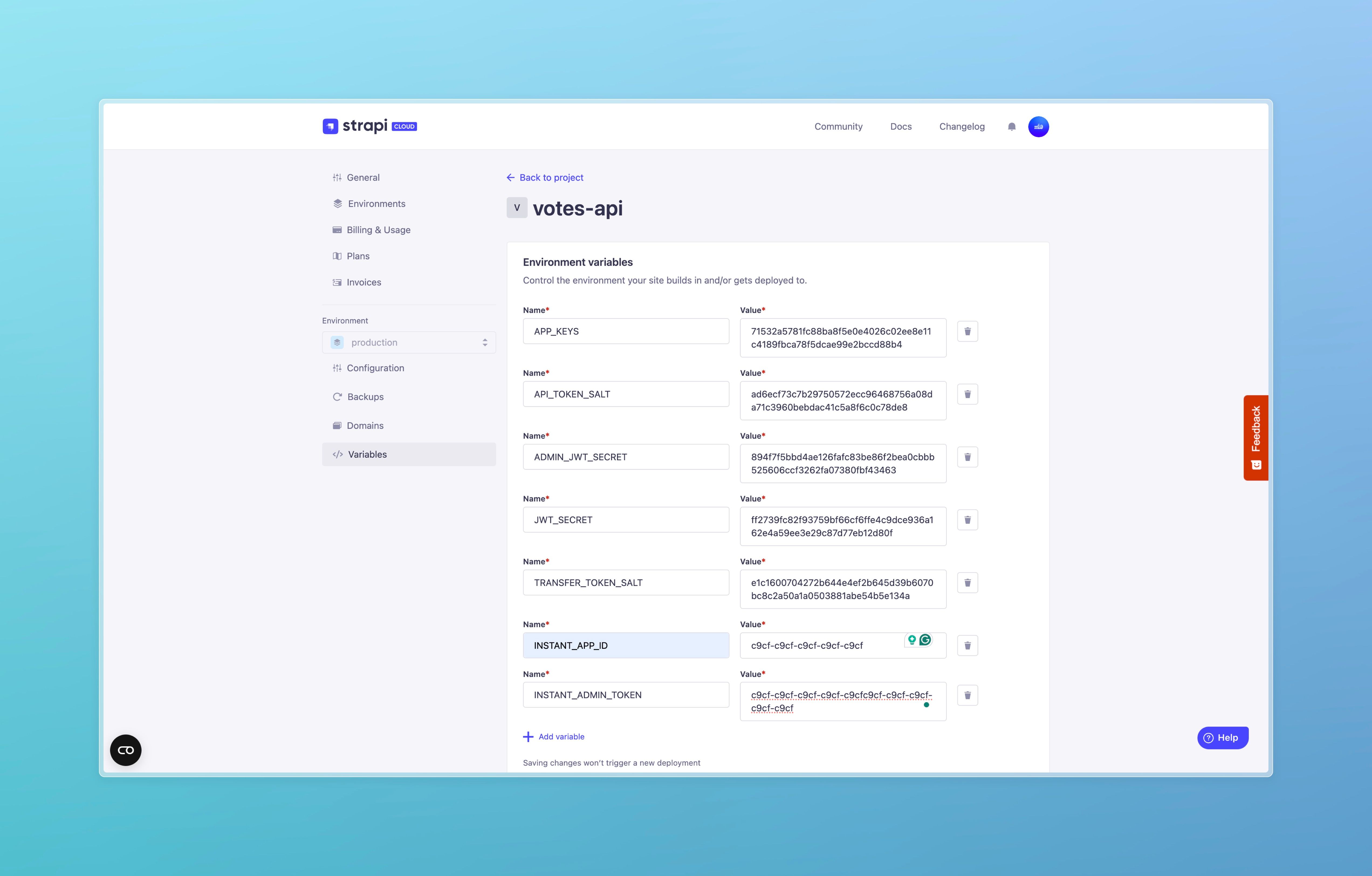Focus the INSTANT_APP_ID name field
Viewport: 1372px width, 876px height.
[x=626, y=645]
